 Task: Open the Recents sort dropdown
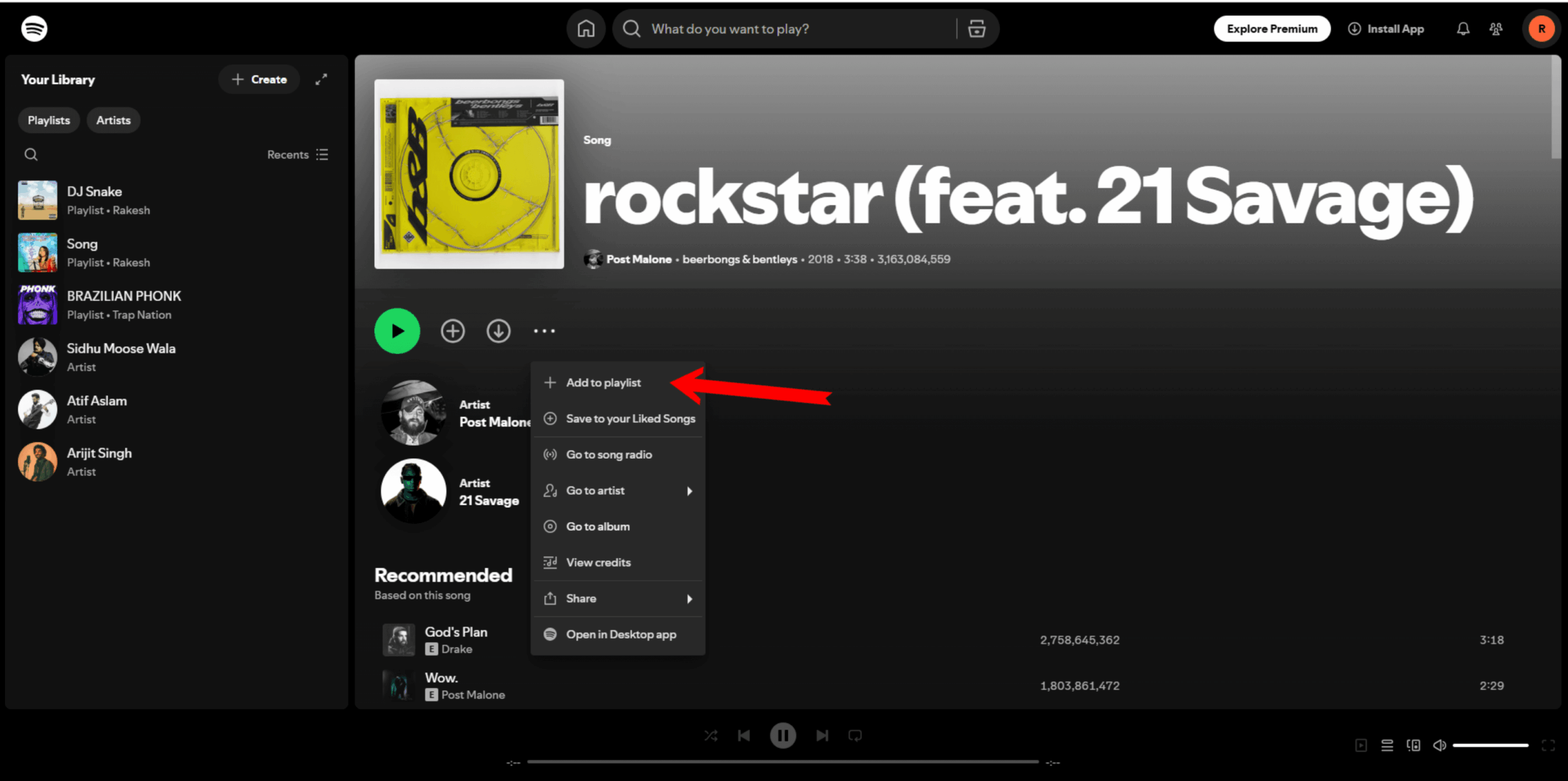click(x=298, y=154)
